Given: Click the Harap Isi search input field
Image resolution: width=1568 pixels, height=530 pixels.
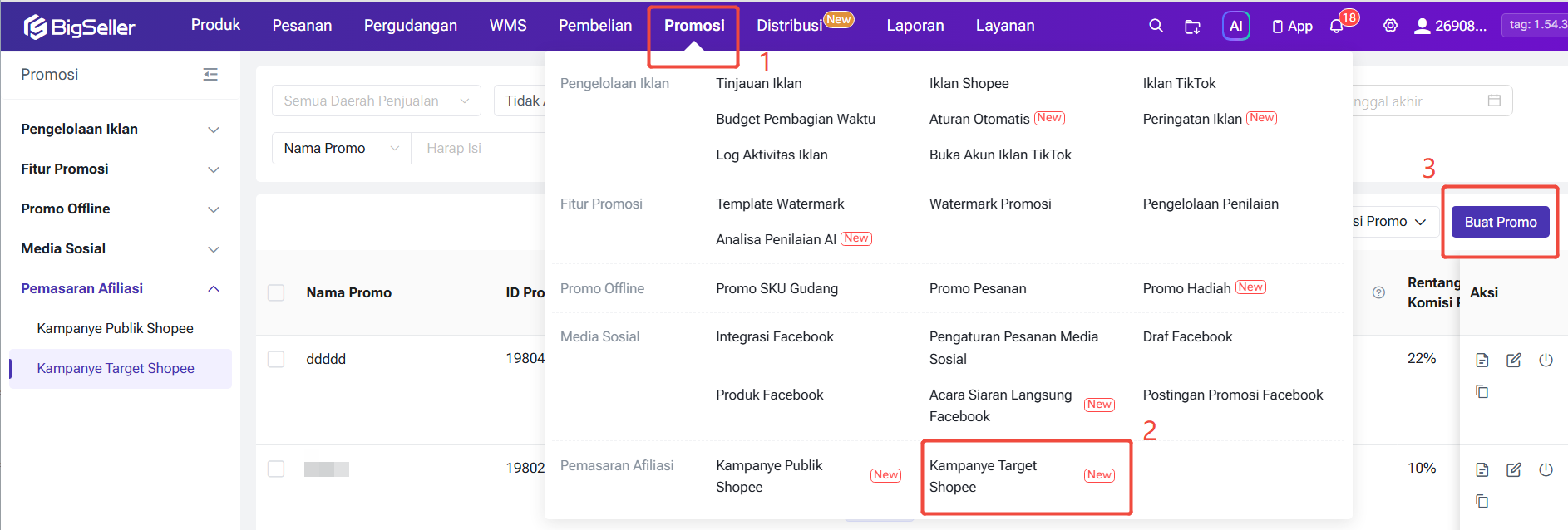Looking at the screenshot, I should click(x=478, y=148).
